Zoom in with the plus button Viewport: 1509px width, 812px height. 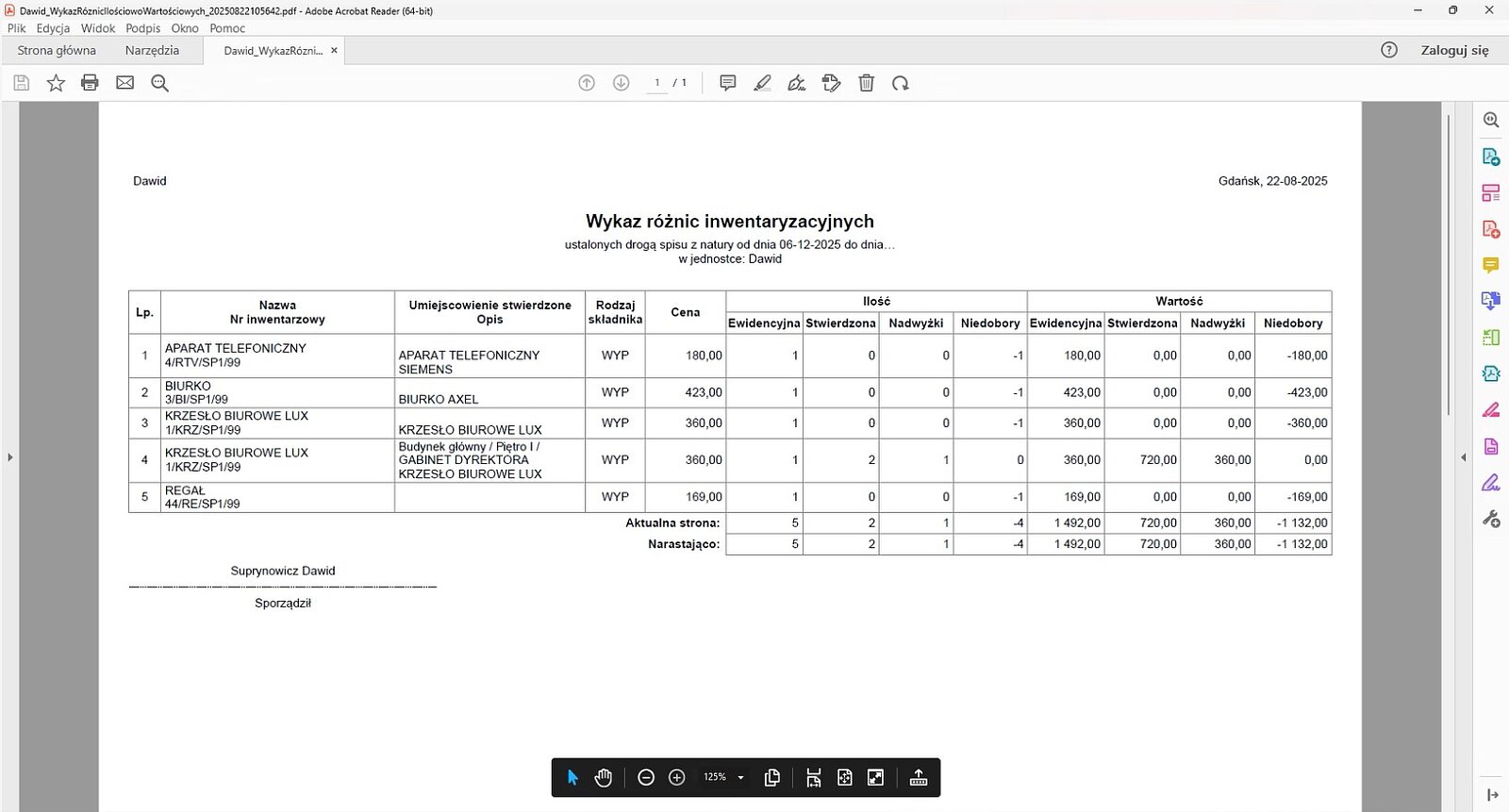(676, 777)
